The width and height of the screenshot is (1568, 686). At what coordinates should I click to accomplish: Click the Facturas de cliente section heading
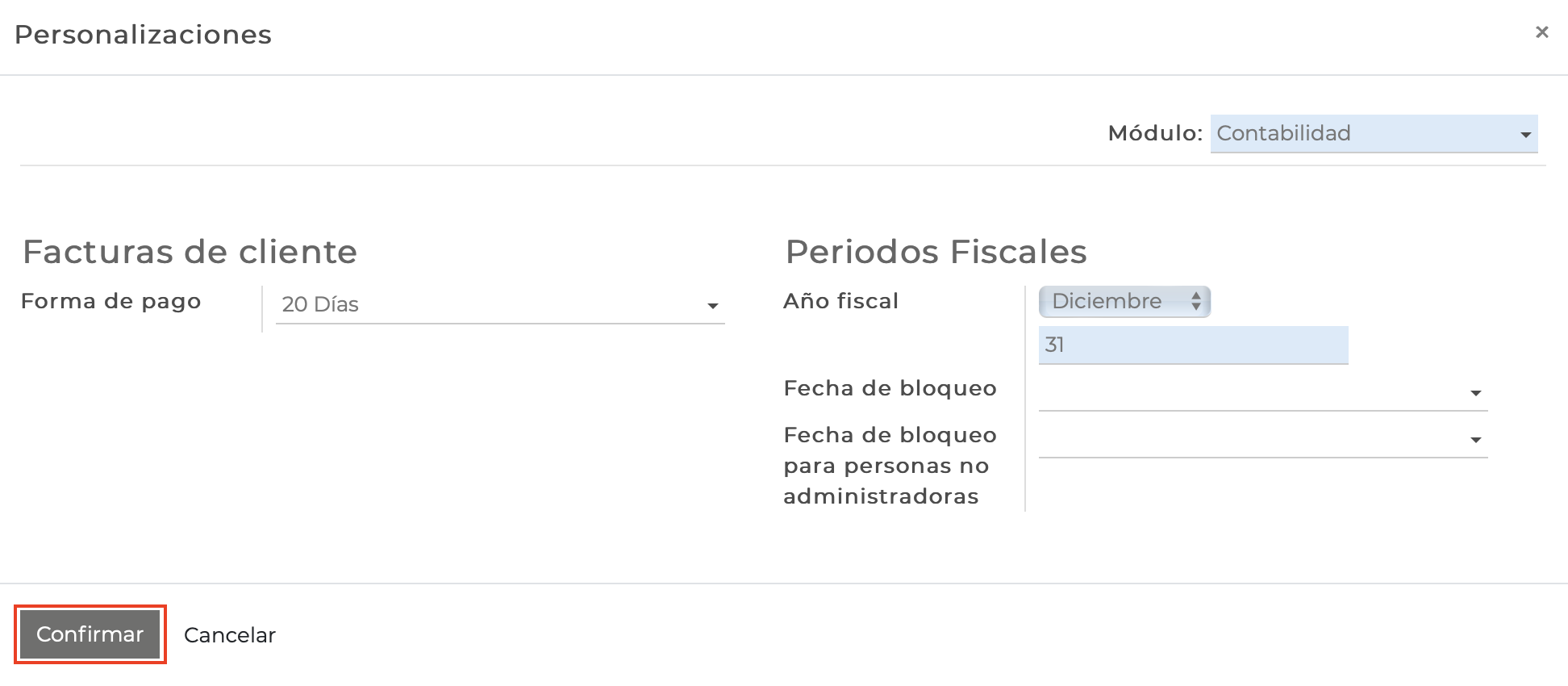point(190,252)
